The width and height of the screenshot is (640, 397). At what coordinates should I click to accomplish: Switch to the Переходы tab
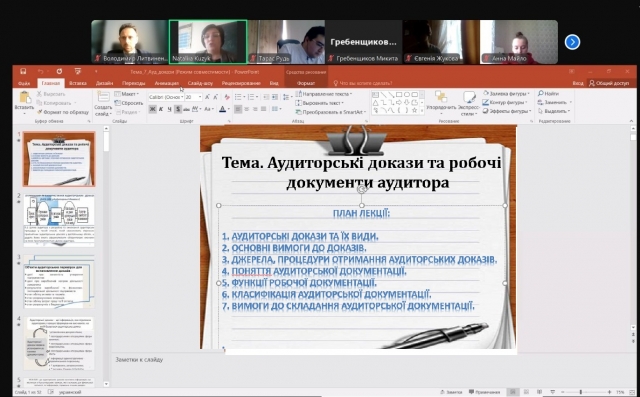click(133, 83)
